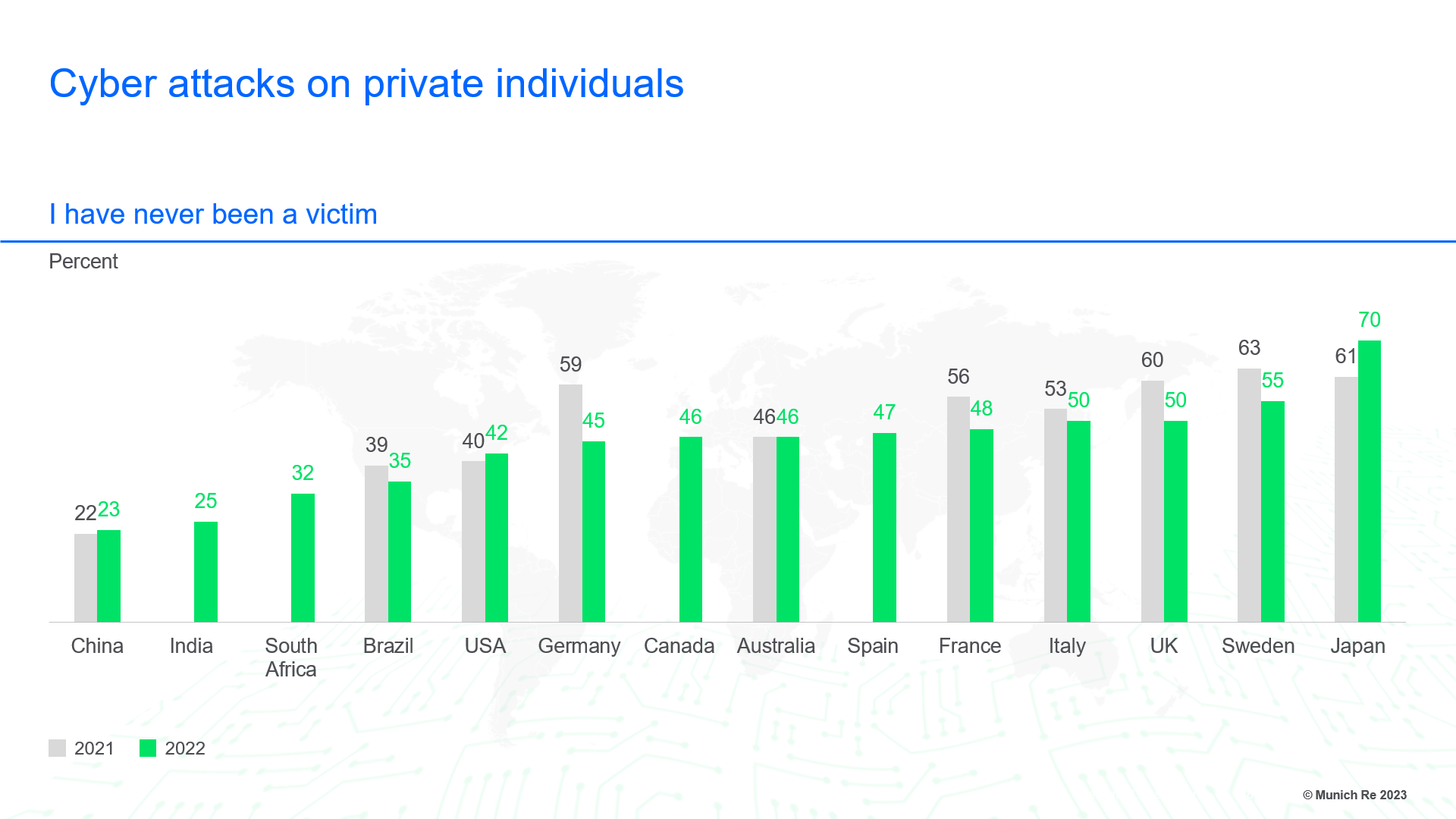The width and height of the screenshot is (1456, 819).
Task: Click the Munich Re 2023 copyright text
Action: [1354, 795]
